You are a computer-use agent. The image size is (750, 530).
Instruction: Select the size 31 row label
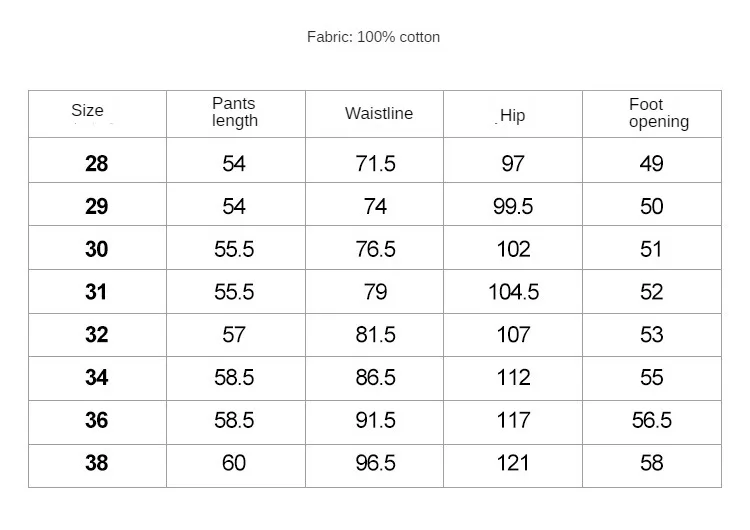pyautogui.click(x=96, y=292)
